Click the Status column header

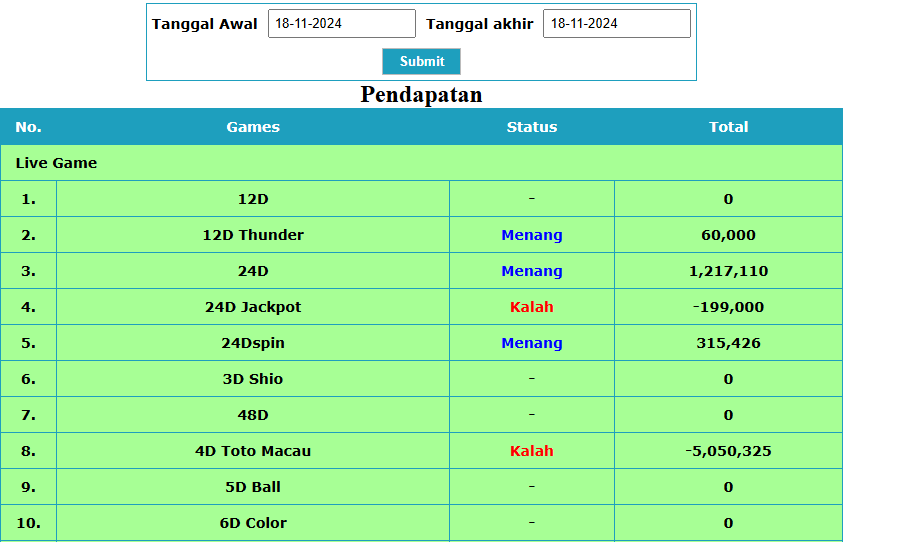pos(532,127)
